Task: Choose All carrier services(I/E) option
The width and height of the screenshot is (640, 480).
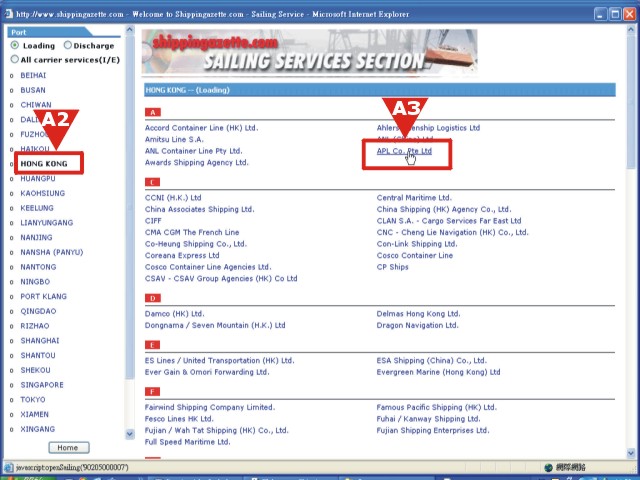Action: click(x=15, y=60)
